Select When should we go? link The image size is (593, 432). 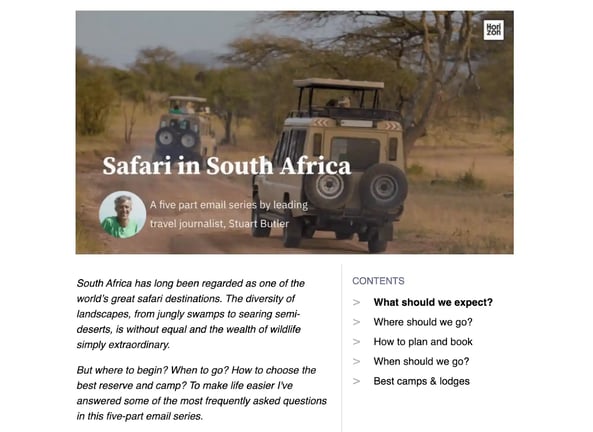coord(421,361)
